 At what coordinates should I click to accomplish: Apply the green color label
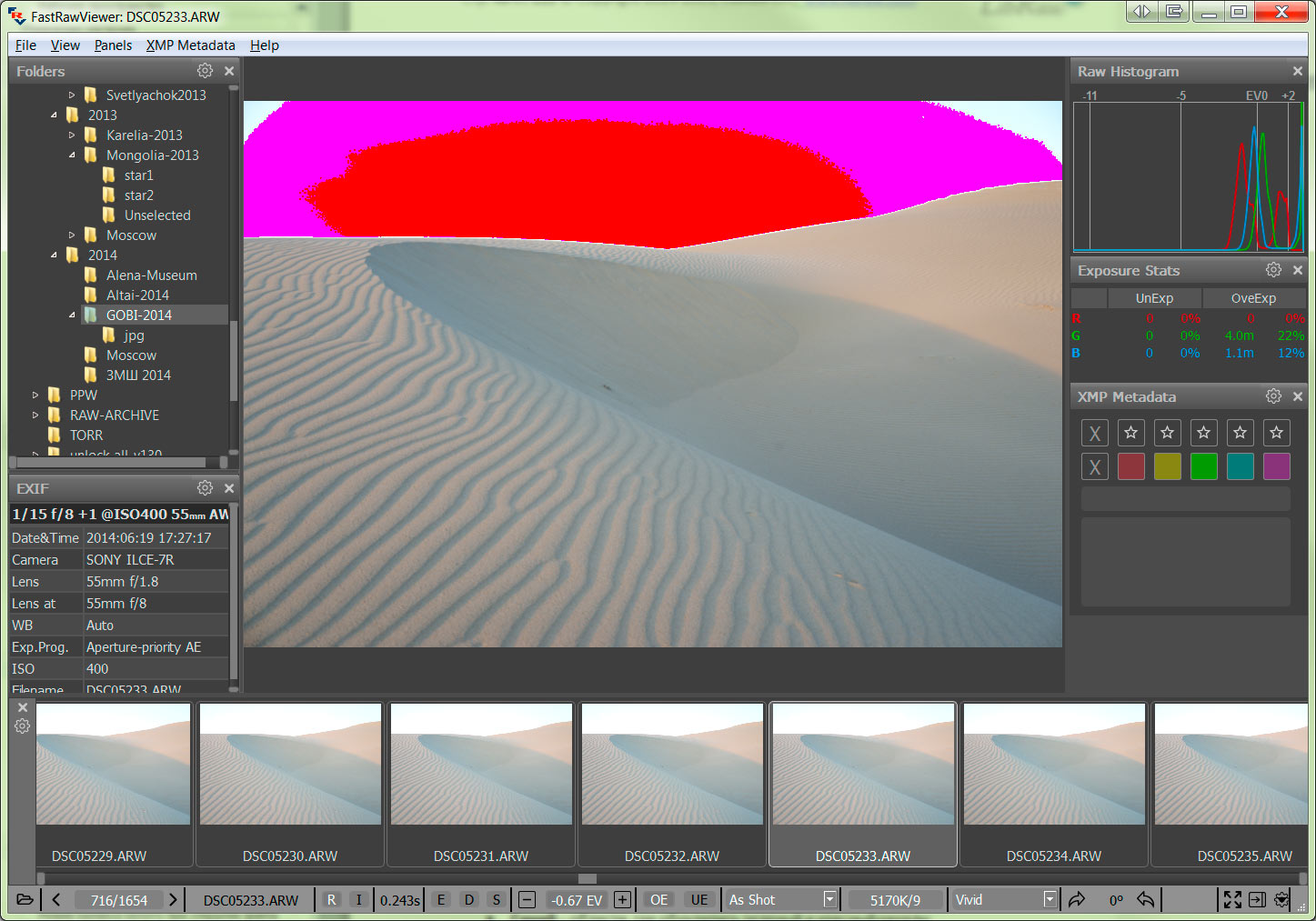pyautogui.click(x=1203, y=466)
